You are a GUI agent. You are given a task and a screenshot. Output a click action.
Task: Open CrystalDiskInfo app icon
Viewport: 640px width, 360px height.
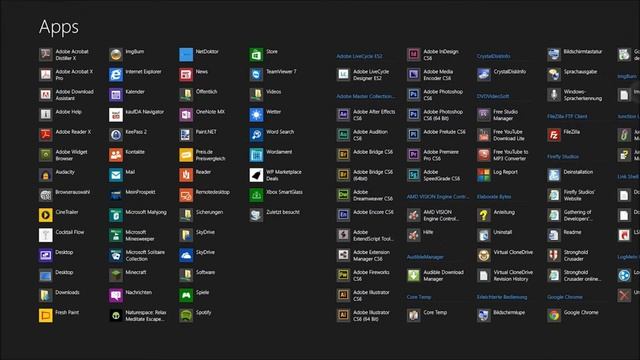coord(484,74)
